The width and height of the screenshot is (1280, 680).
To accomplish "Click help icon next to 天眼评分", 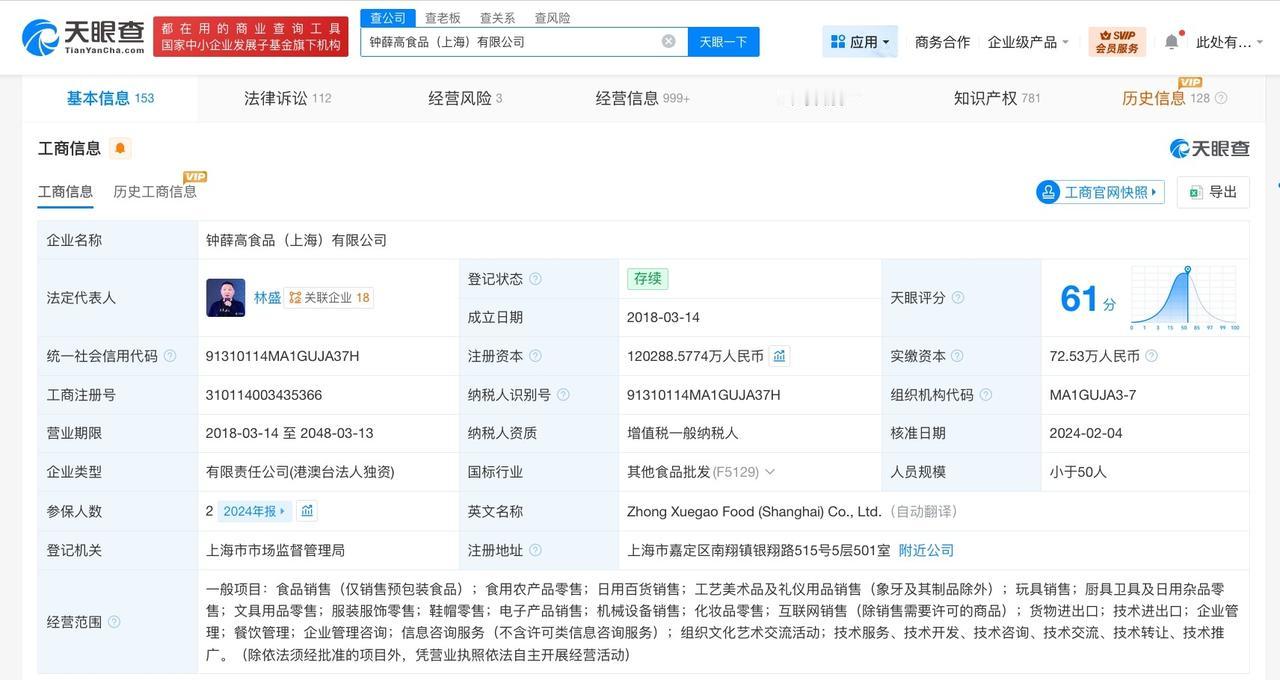I will pos(958,298).
